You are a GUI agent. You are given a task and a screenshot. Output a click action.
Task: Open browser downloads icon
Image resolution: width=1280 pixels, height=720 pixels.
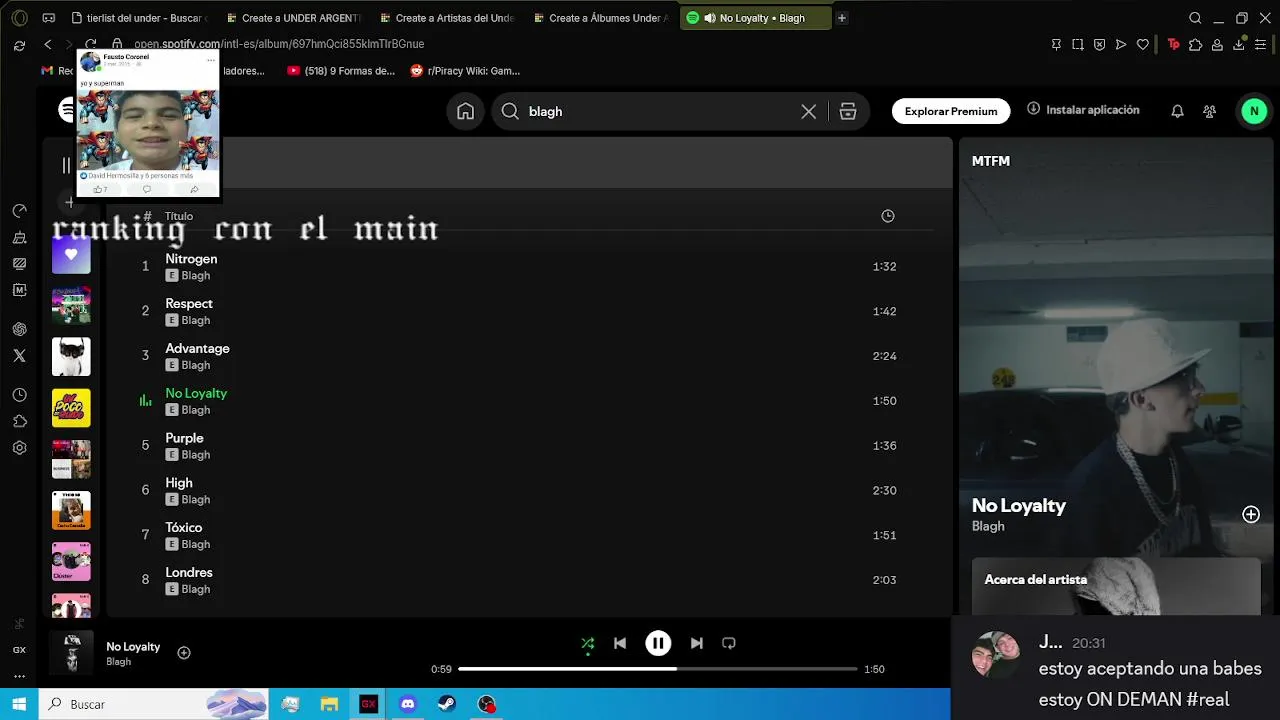click(x=1239, y=44)
